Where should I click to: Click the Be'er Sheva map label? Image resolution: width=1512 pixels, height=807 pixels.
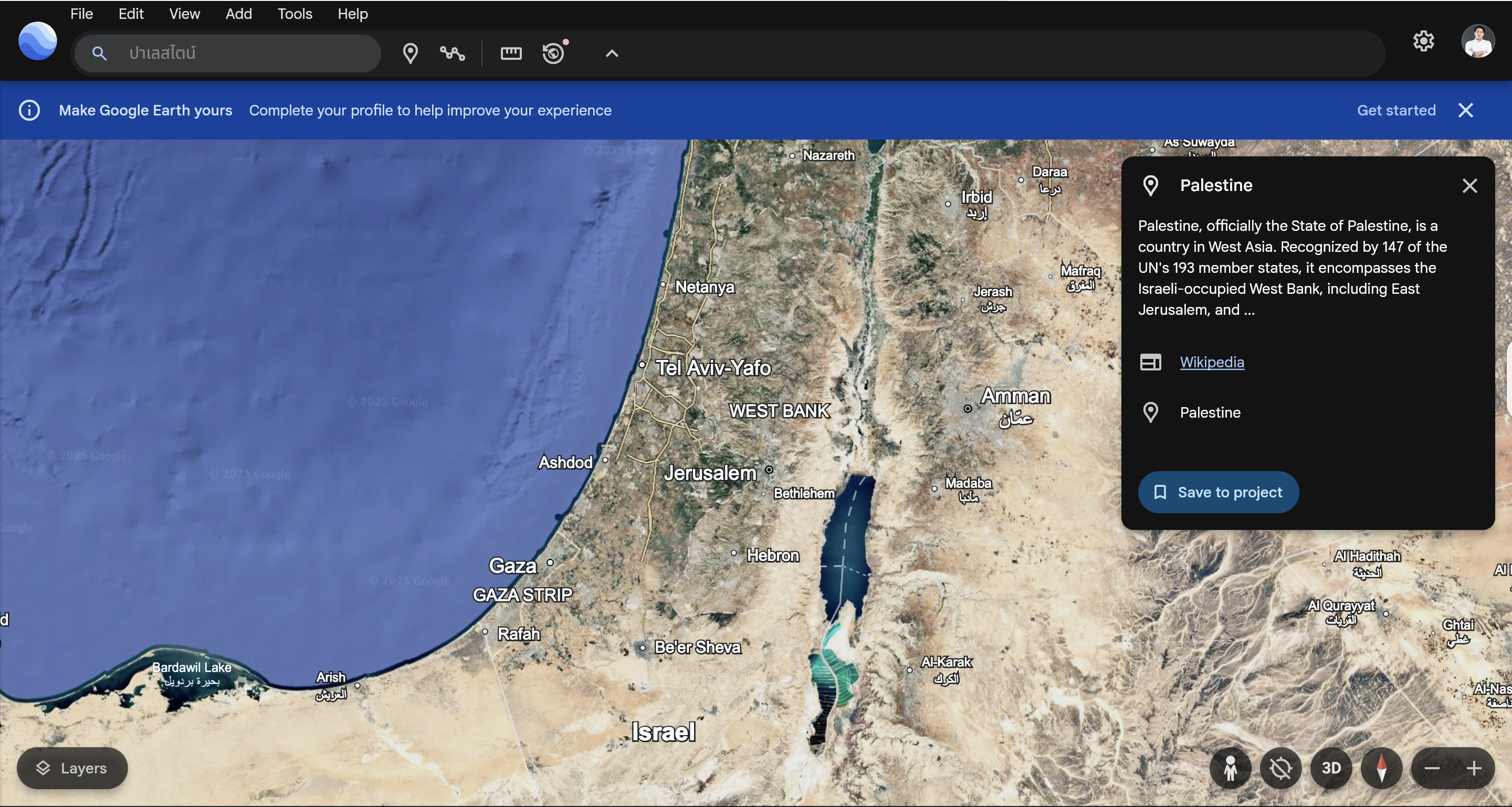[x=697, y=647]
